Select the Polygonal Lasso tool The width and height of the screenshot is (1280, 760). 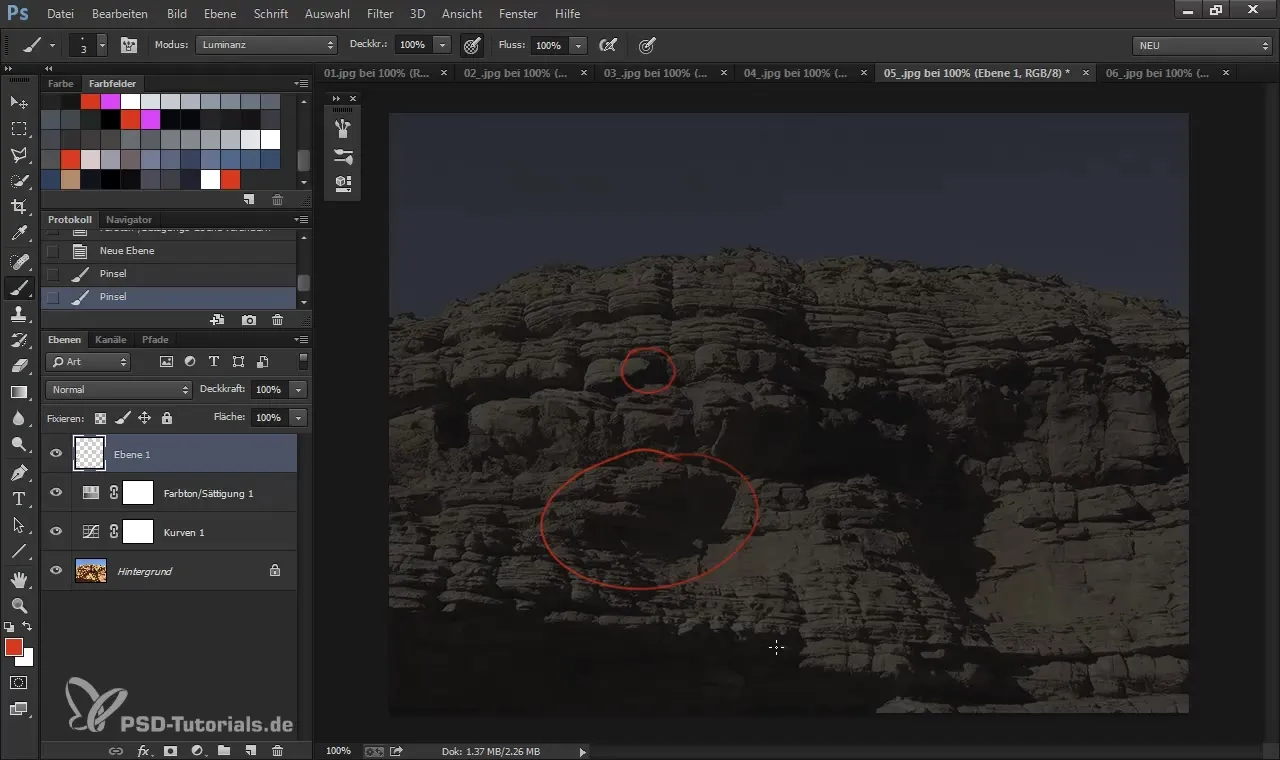tap(19, 154)
